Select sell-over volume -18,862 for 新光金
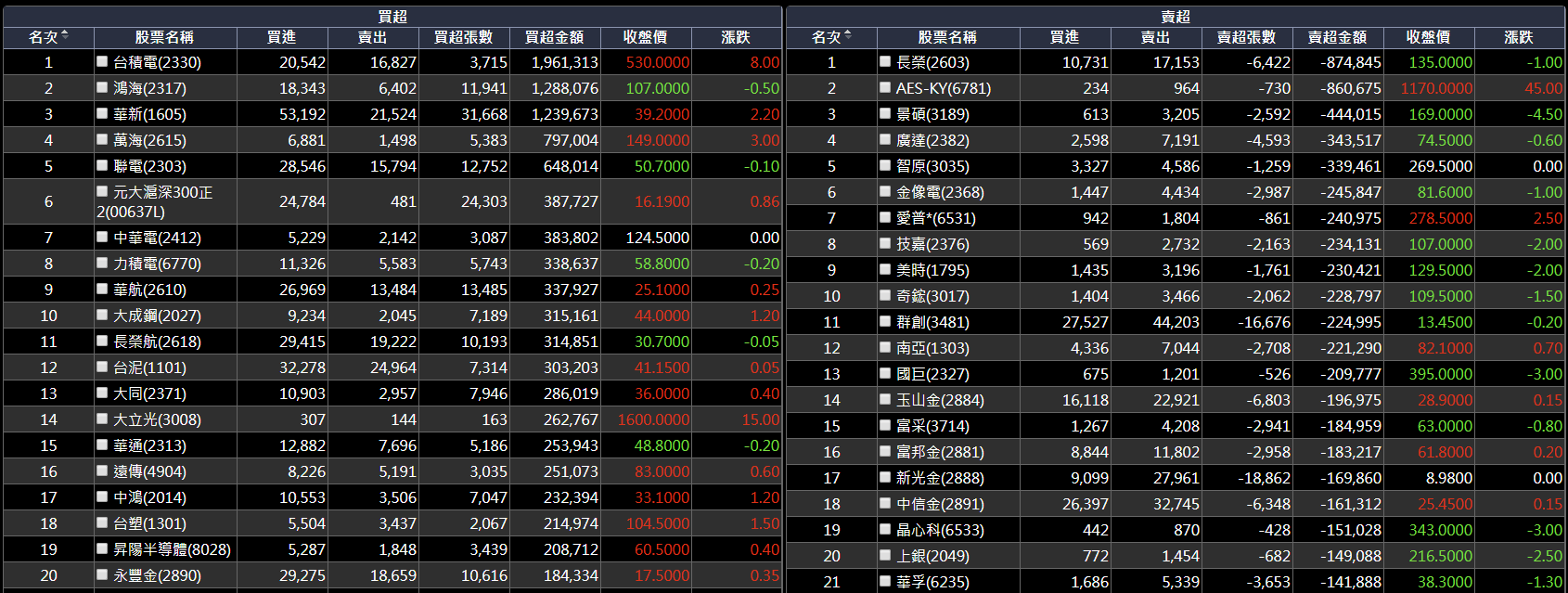1568x593 pixels. click(x=1264, y=478)
